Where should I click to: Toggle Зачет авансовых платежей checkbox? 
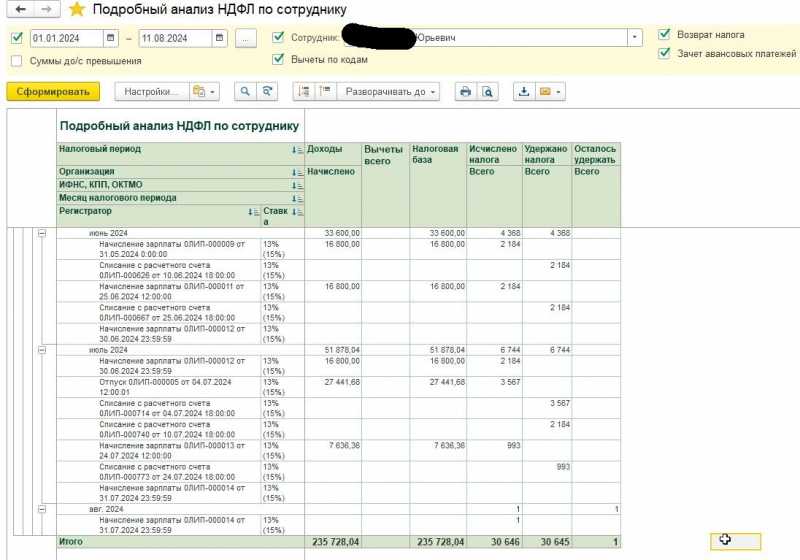pyautogui.click(x=664, y=53)
